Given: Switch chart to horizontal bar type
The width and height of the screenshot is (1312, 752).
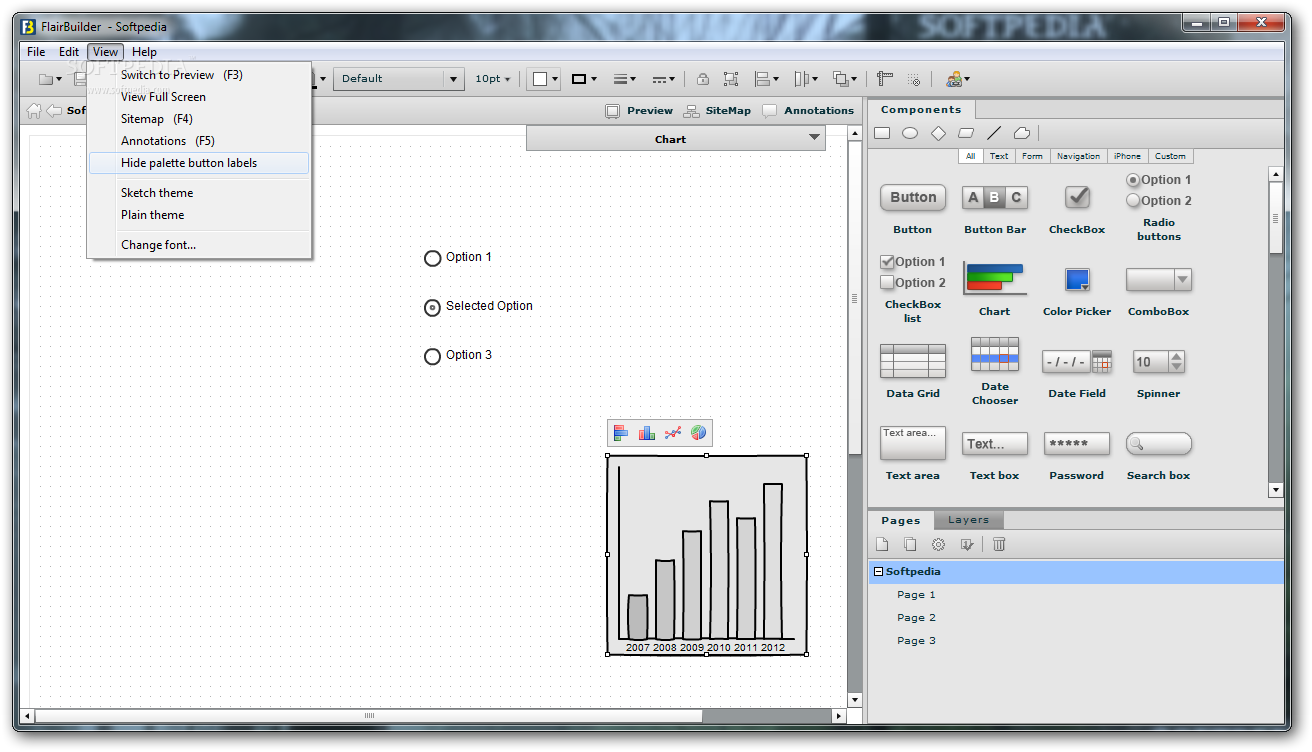Looking at the screenshot, I should (621, 433).
